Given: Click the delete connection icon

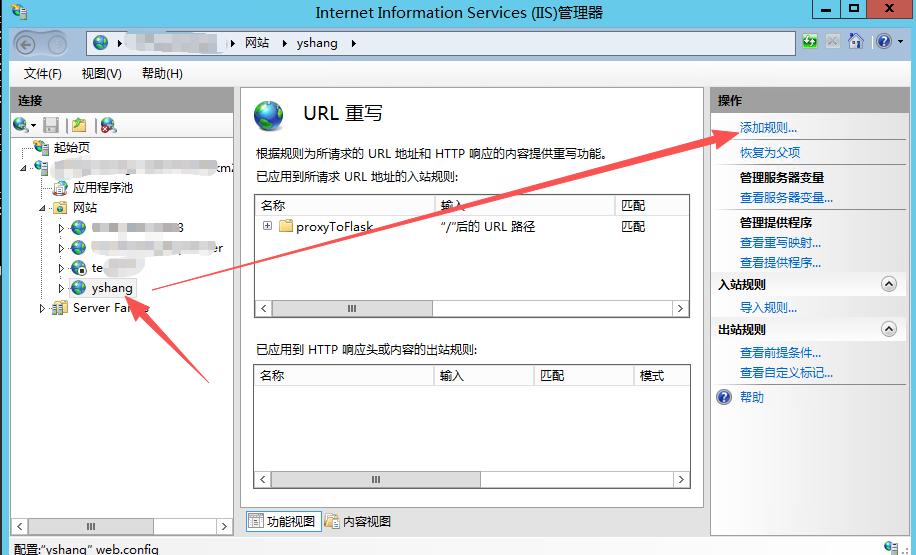Looking at the screenshot, I should [x=108, y=124].
